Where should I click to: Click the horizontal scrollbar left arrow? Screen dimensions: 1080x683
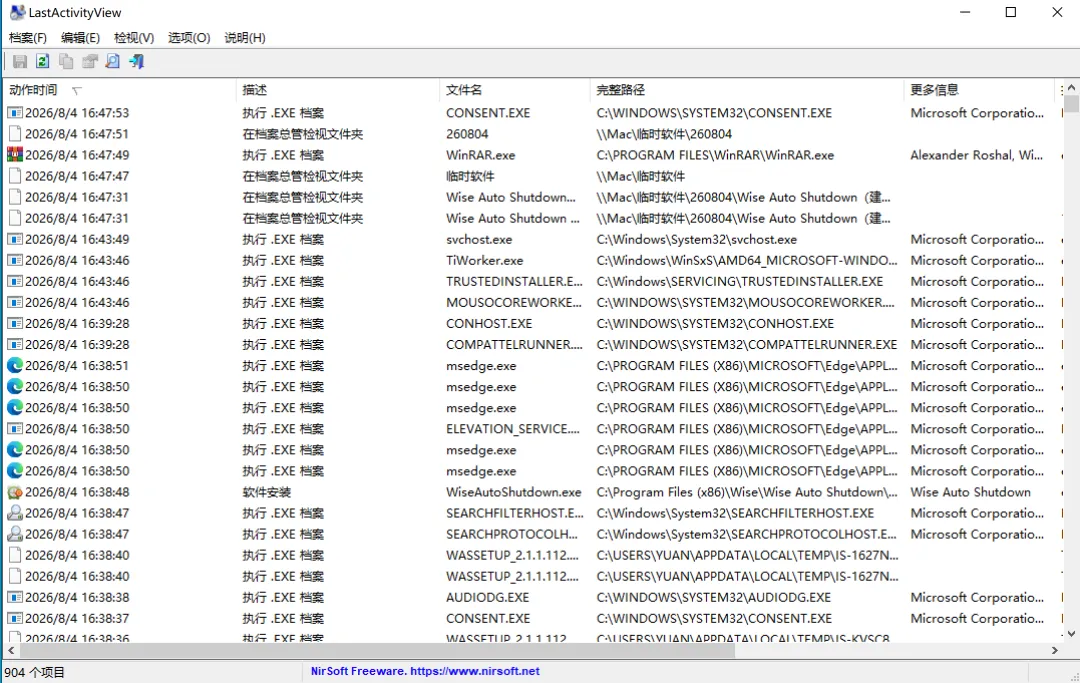10,650
